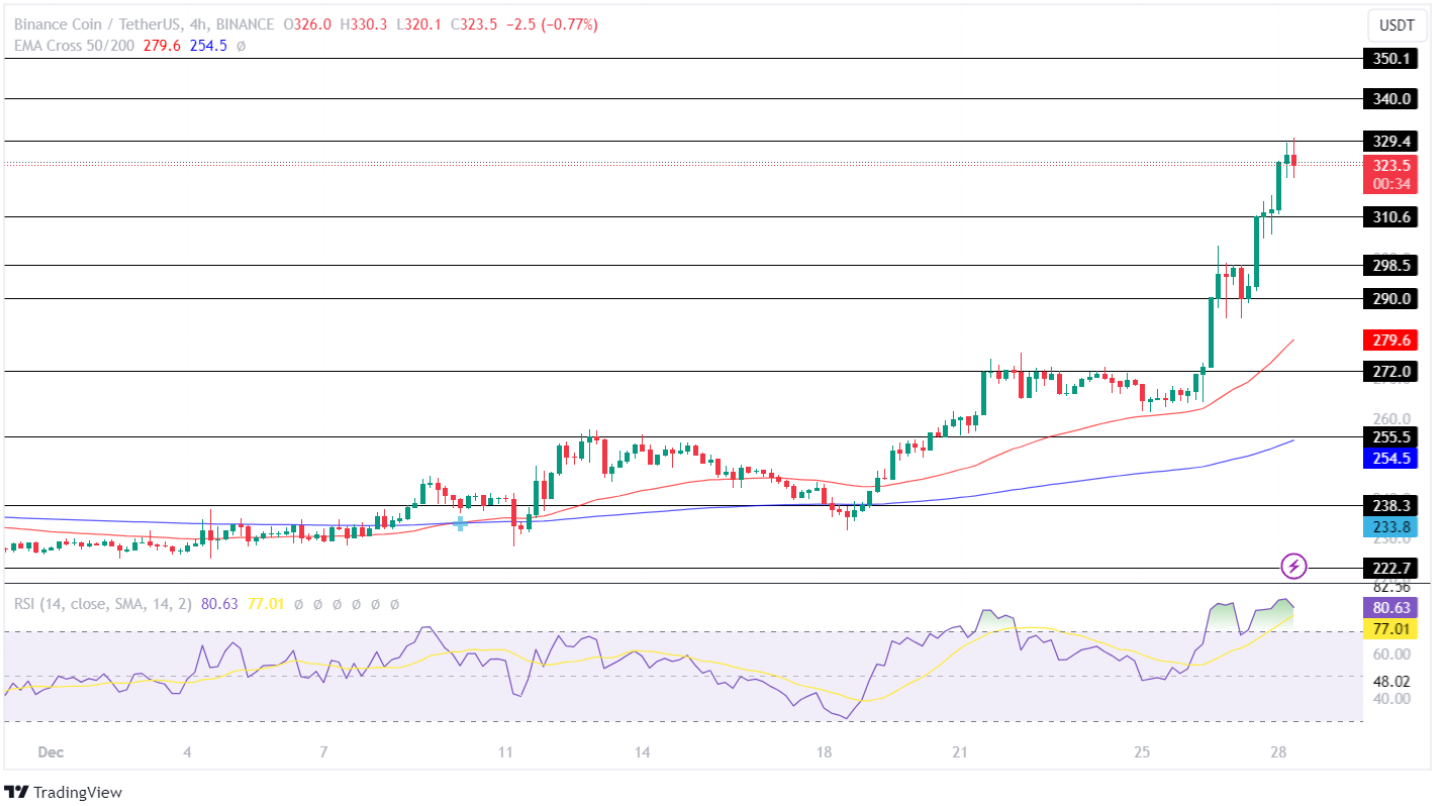
Task: Click the blue 254.5 EMA price label
Action: click(1392, 458)
